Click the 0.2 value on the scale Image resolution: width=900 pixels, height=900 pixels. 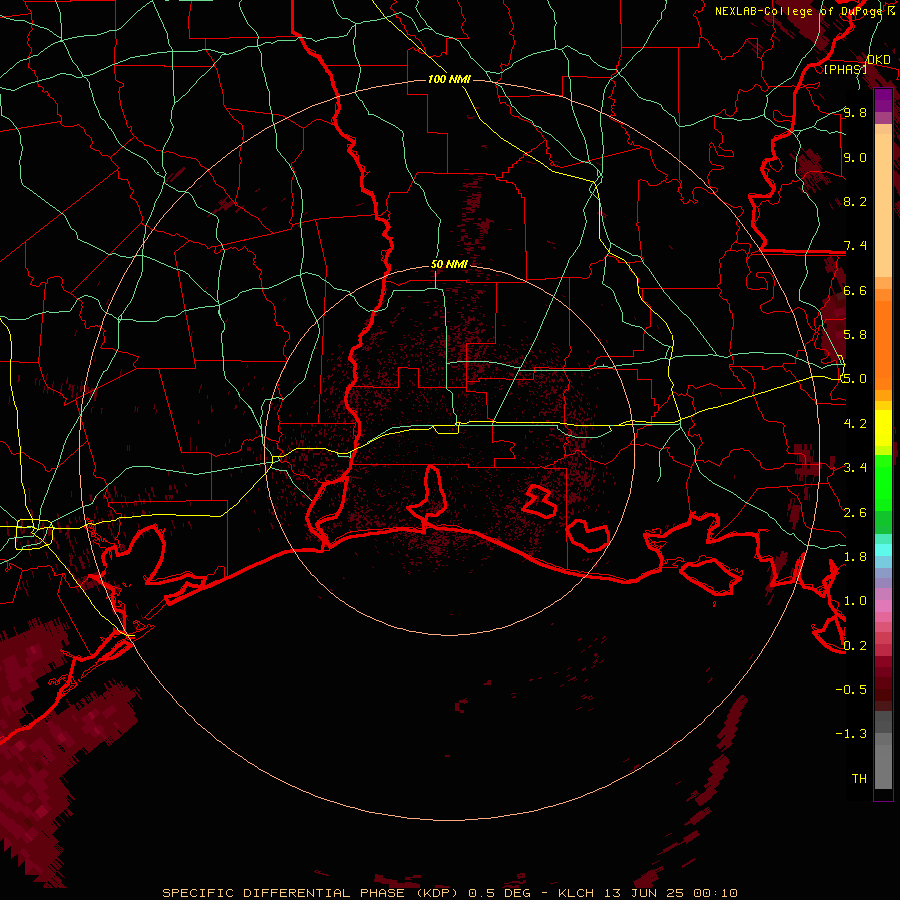point(855,646)
